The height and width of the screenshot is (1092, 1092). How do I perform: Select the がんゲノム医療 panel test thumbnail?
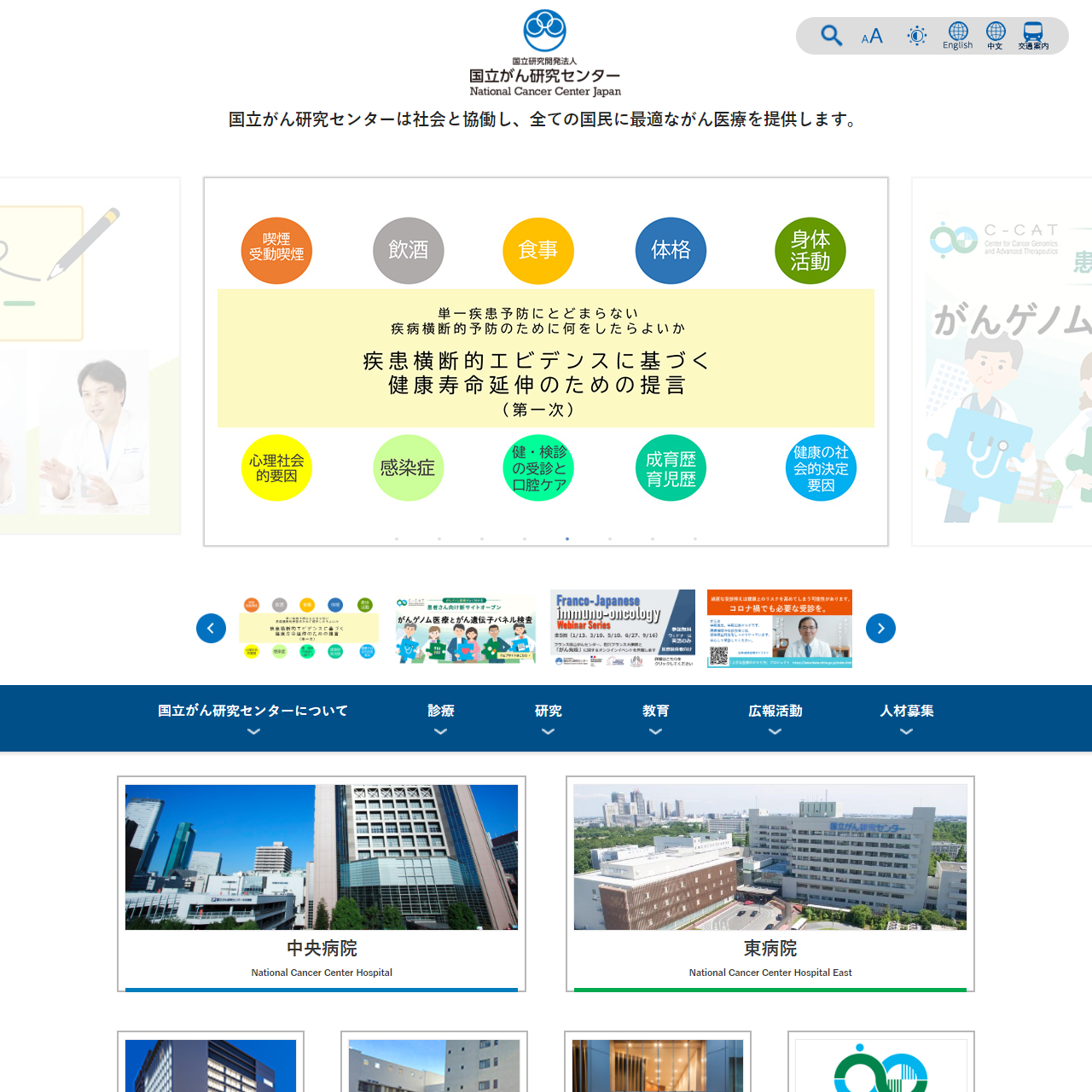(x=466, y=629)
